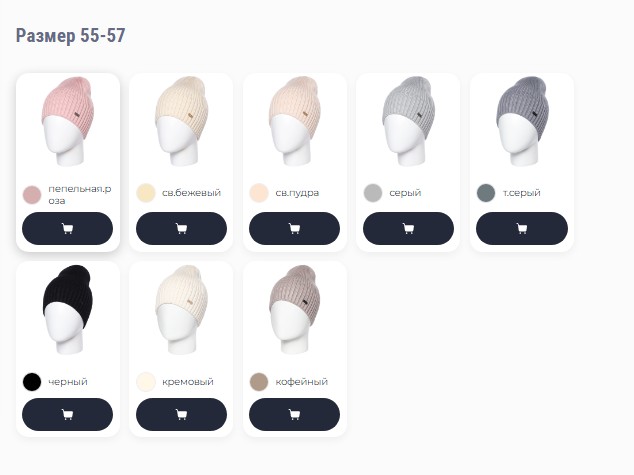
Task: Add т.серый hat to cart
Action: coord(522,228)
